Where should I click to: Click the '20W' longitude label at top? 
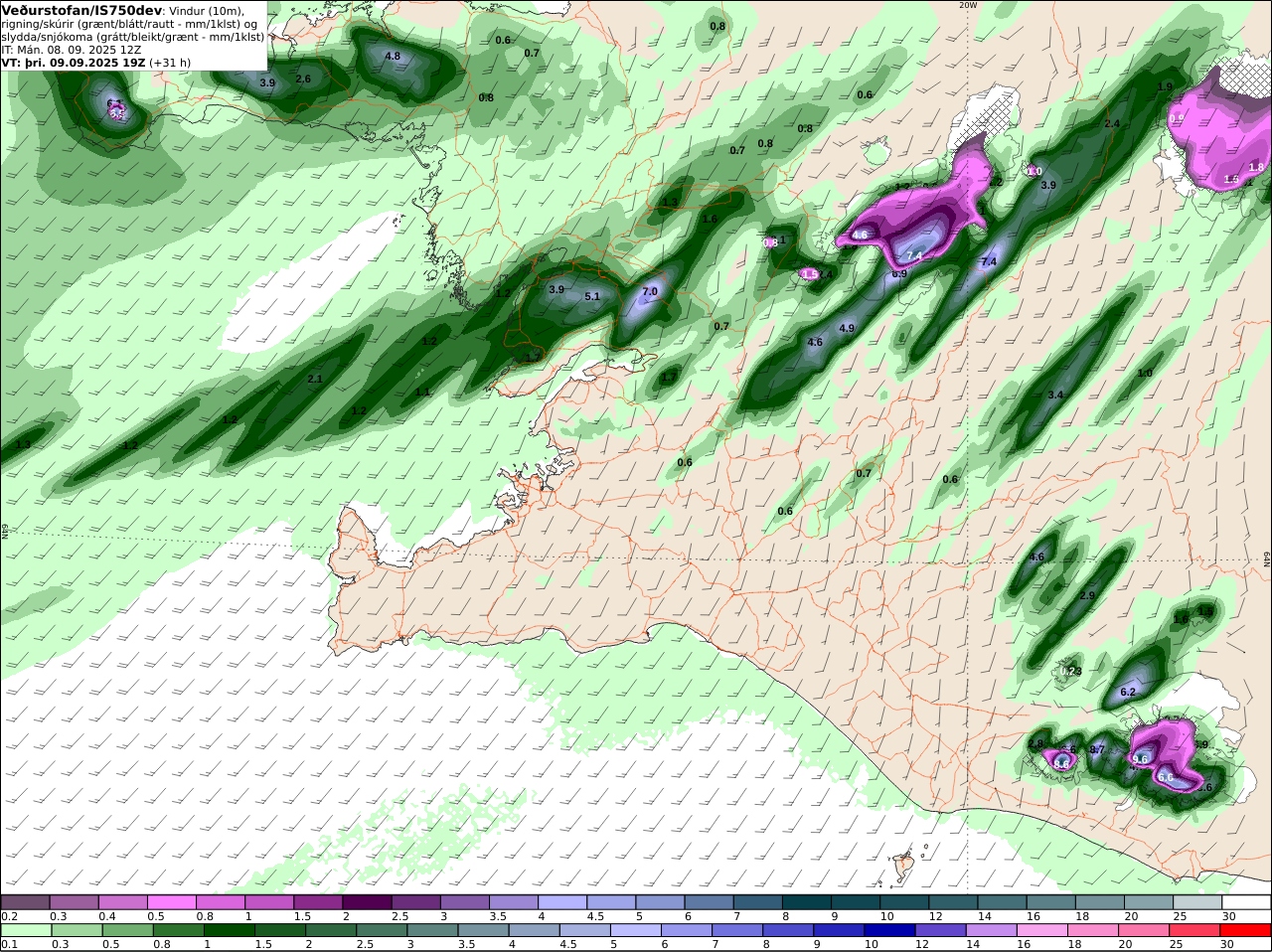(968, 4)
